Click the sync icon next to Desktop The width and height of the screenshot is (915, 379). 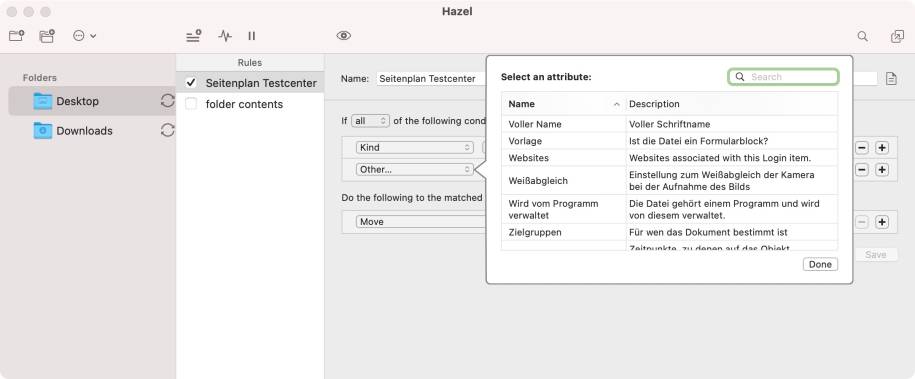pyautogui.click(x=167, y=101)
